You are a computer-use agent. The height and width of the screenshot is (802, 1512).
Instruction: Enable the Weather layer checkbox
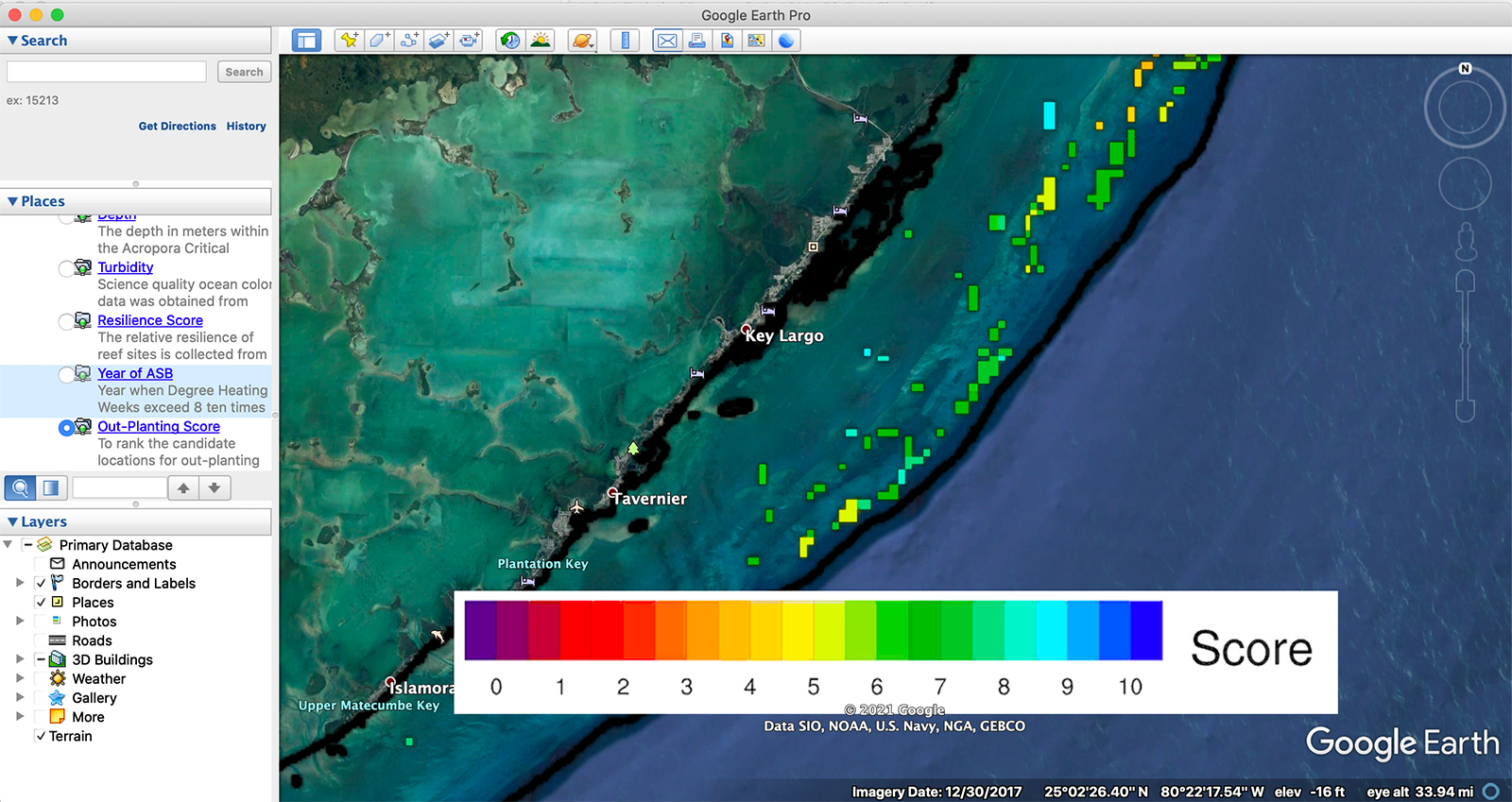point(41,678)
